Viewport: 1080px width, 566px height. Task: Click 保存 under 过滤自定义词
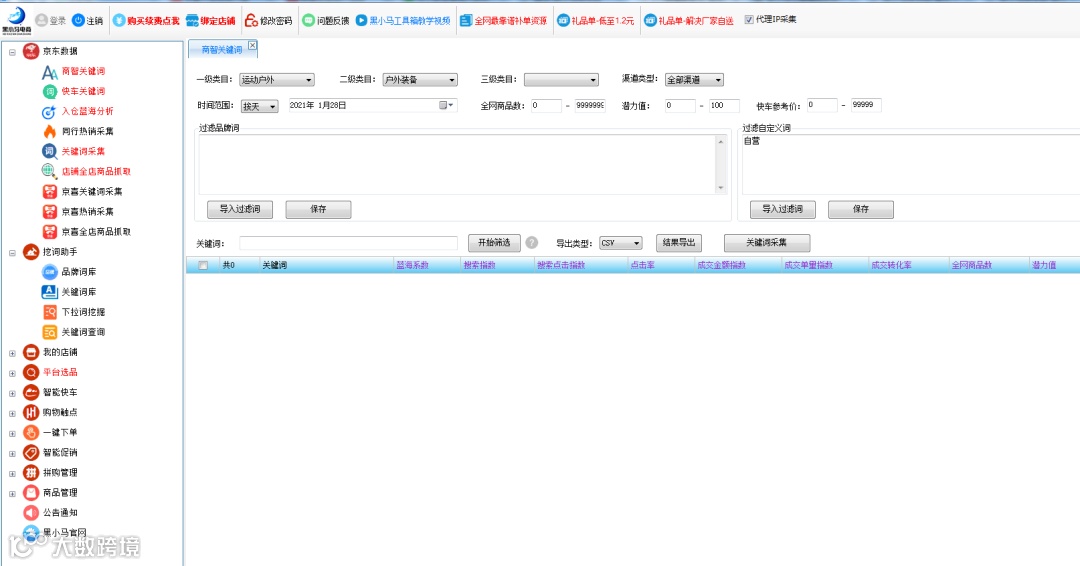(861, 209)
